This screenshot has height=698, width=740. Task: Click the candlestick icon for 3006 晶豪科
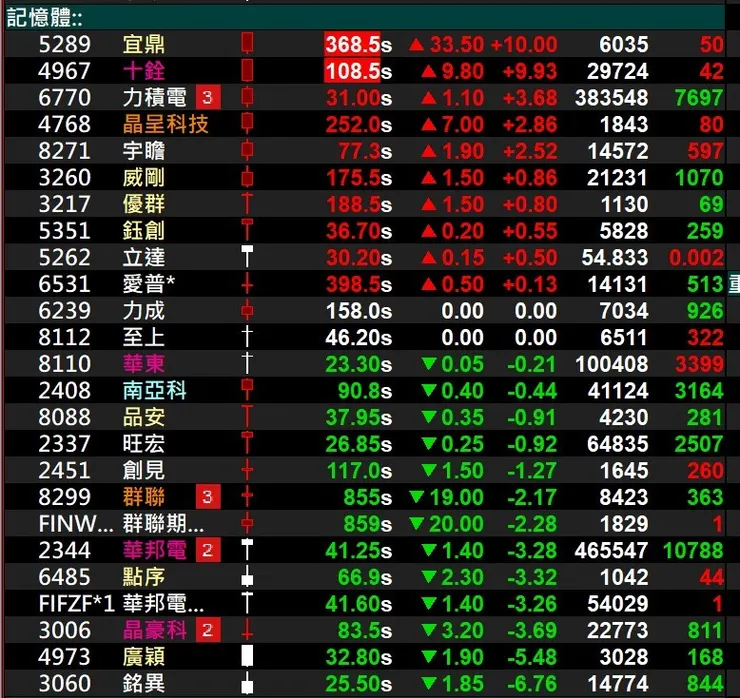tap(247, 630)
